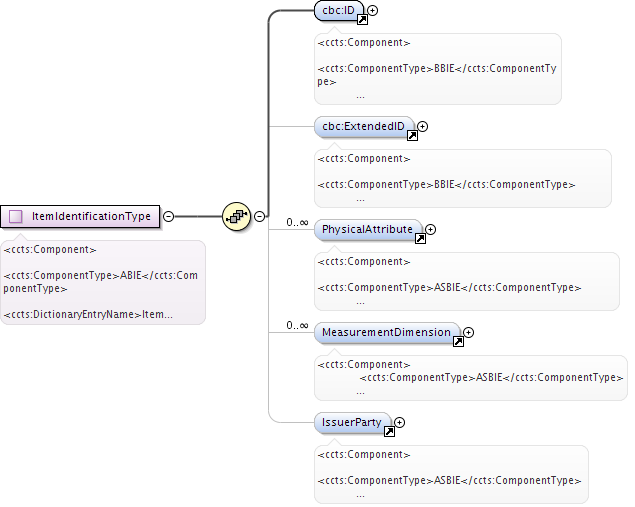Expand the cbc:ExtendedID element
This screenshot has height=507, width=635.
tap(422, 127)
